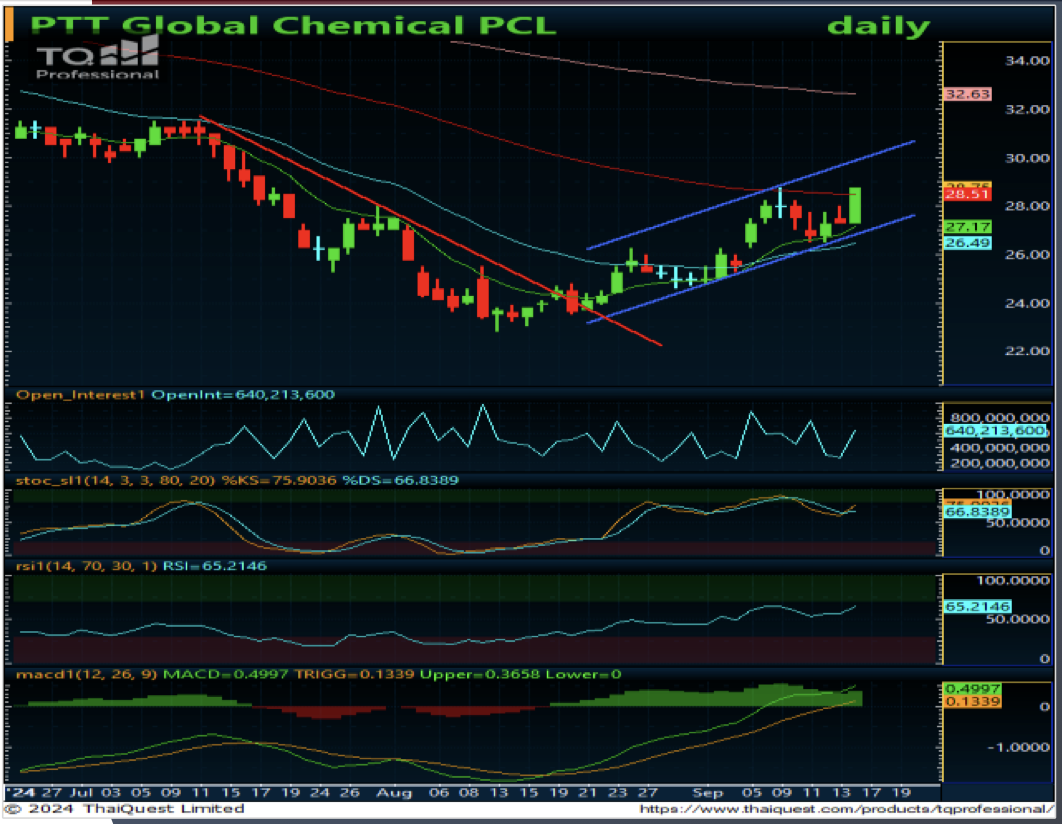Click the stoc_sl1(14, 3, 3, 80, 20) label

115,481
